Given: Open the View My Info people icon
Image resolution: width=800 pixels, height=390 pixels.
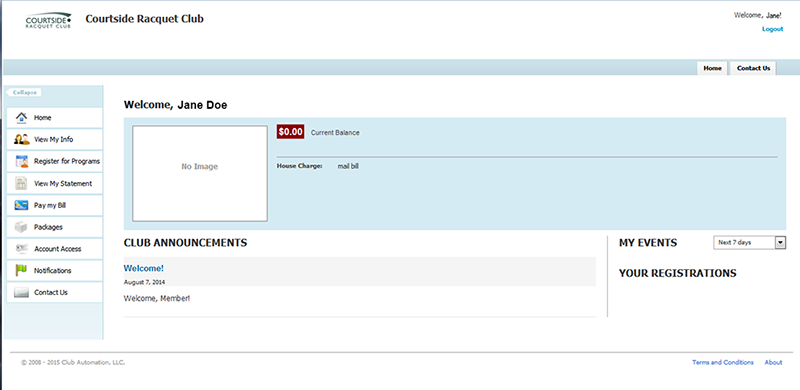Looking at the screenshot, I should (21, 139).
